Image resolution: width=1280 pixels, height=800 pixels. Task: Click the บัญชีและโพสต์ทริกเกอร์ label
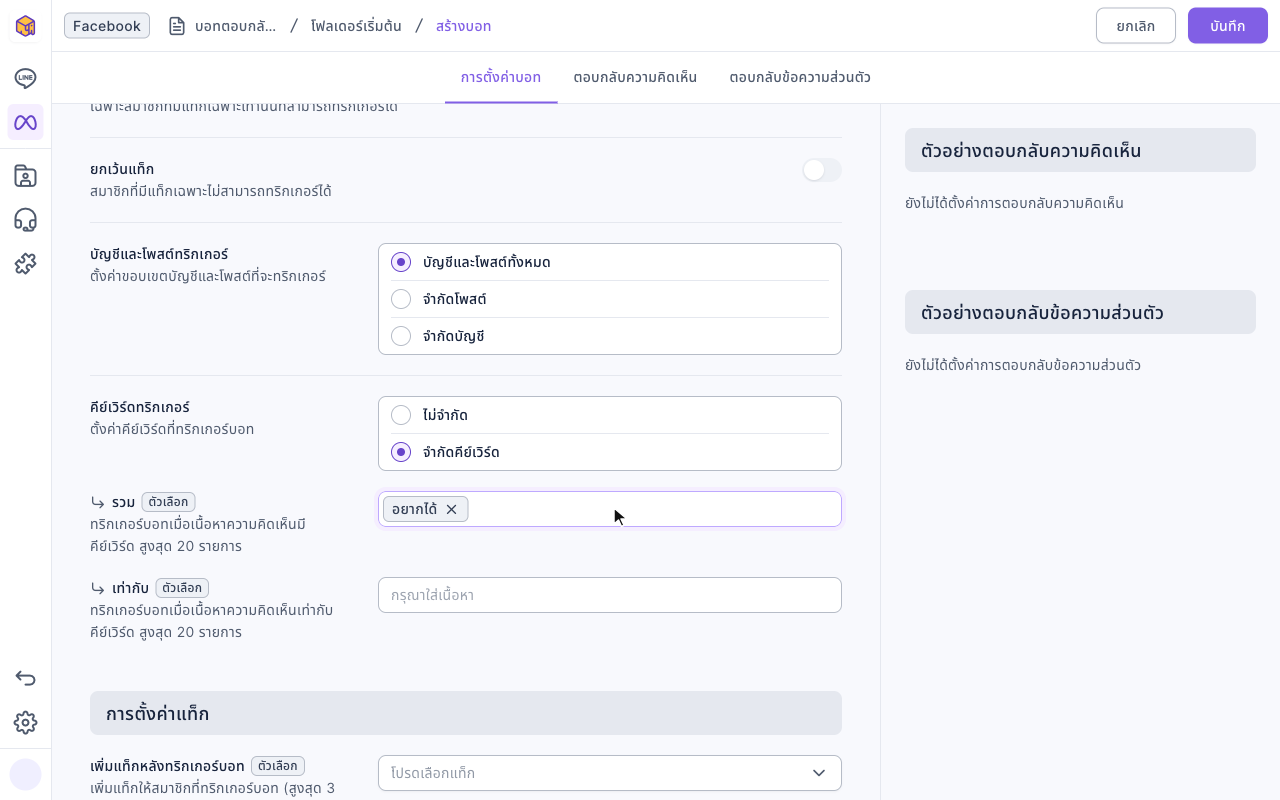tap(159, 254)
